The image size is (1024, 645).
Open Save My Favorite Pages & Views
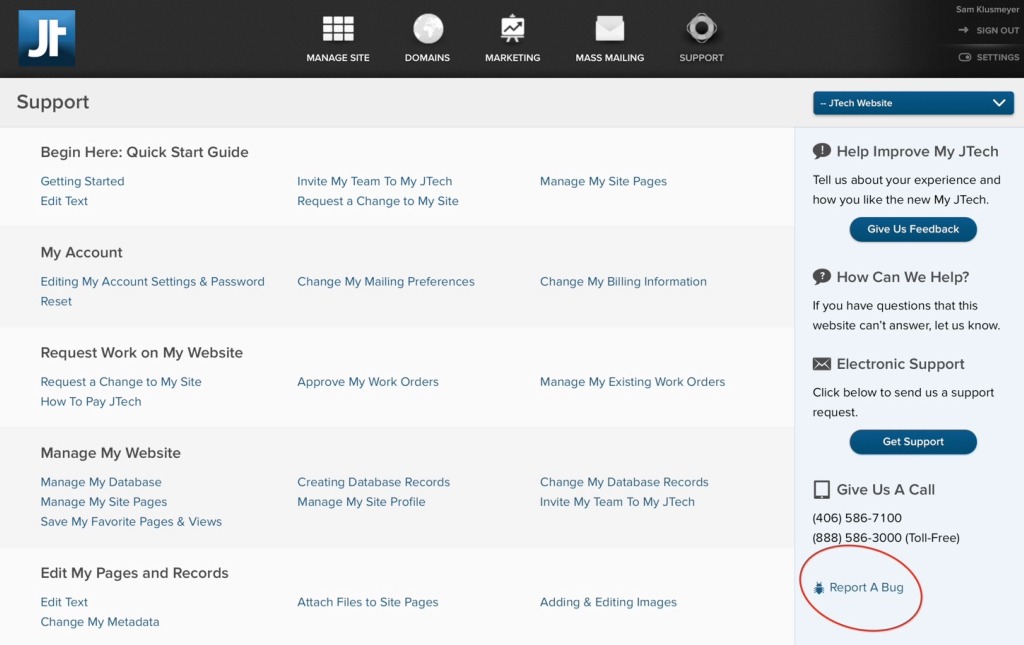tap(131, 522)
